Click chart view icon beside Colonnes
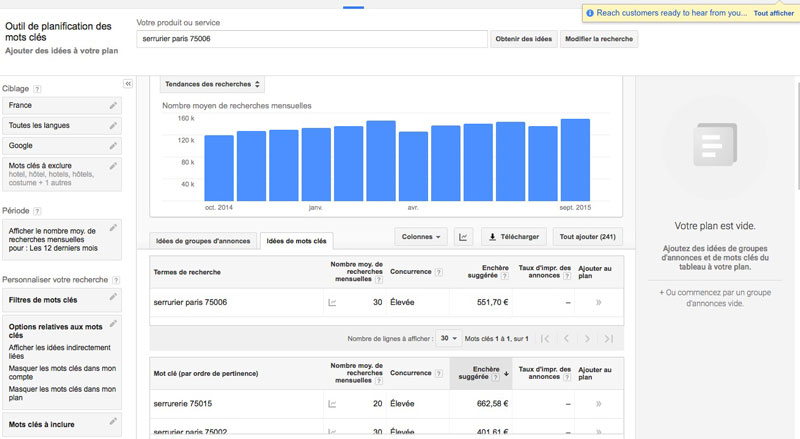The width and height of the screenshot is (800, 439). [x=463, y=237]
